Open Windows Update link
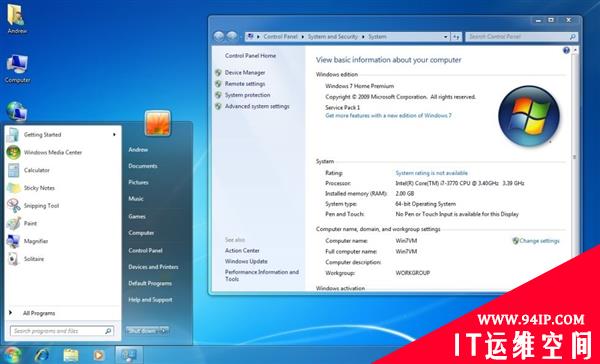The height and width of the screenshot is (364, 600). pos(246,261)
